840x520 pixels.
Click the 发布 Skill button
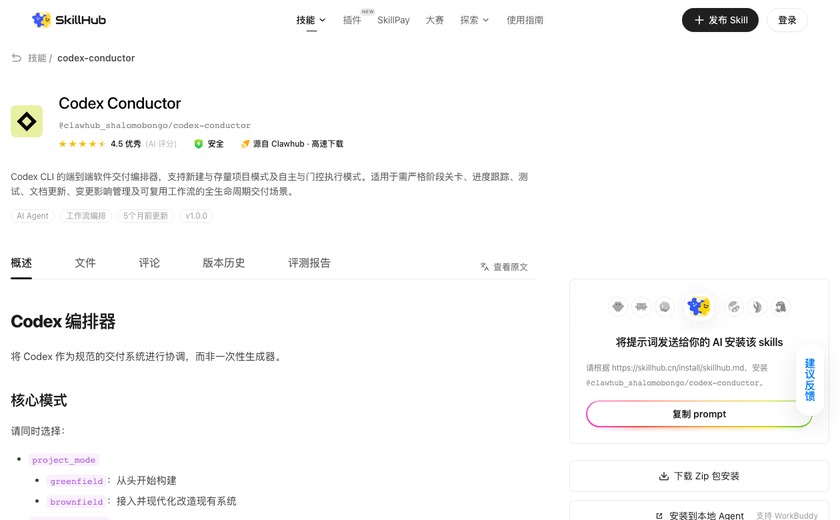pos(720,20)
